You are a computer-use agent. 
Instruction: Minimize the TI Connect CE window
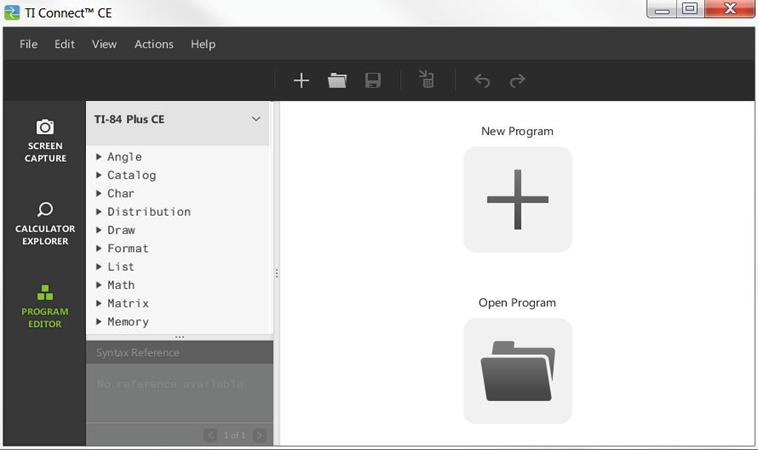pos(662,9)
